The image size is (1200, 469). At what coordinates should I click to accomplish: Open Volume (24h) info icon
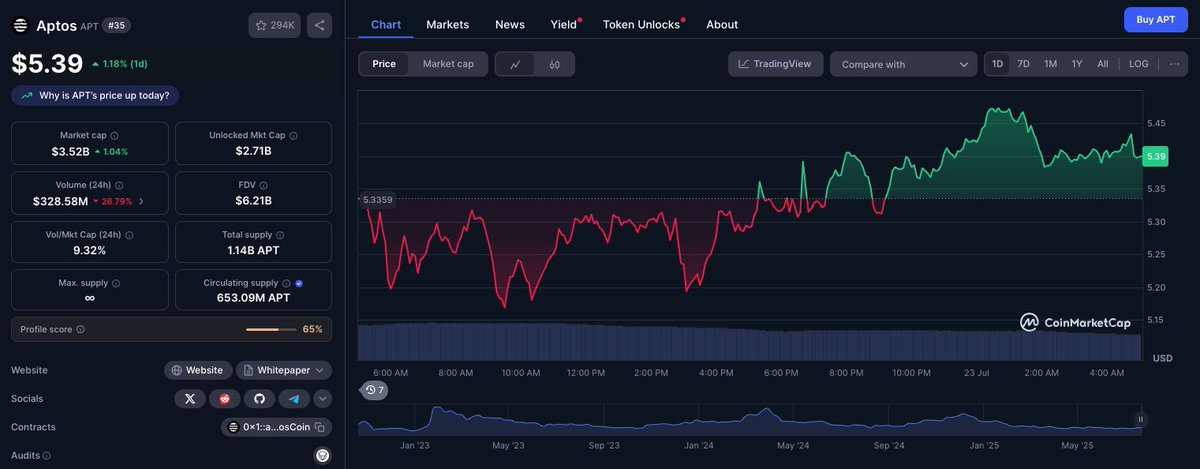pyautogui.click(x=120, y=185)
